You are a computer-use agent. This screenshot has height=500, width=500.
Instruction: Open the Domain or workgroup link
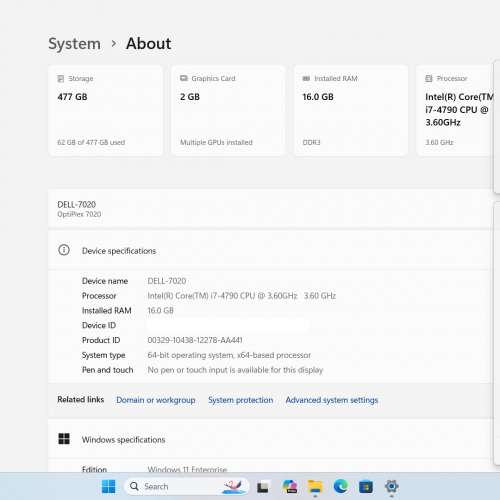point(156,400)
